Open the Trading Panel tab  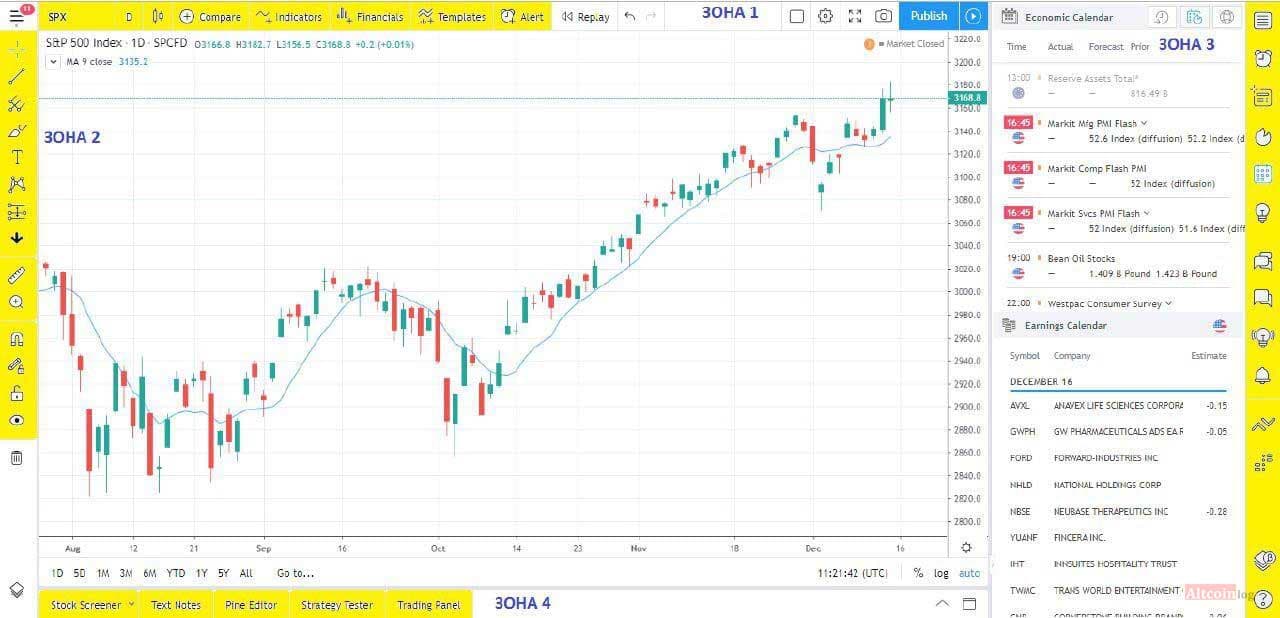point(429,604)
